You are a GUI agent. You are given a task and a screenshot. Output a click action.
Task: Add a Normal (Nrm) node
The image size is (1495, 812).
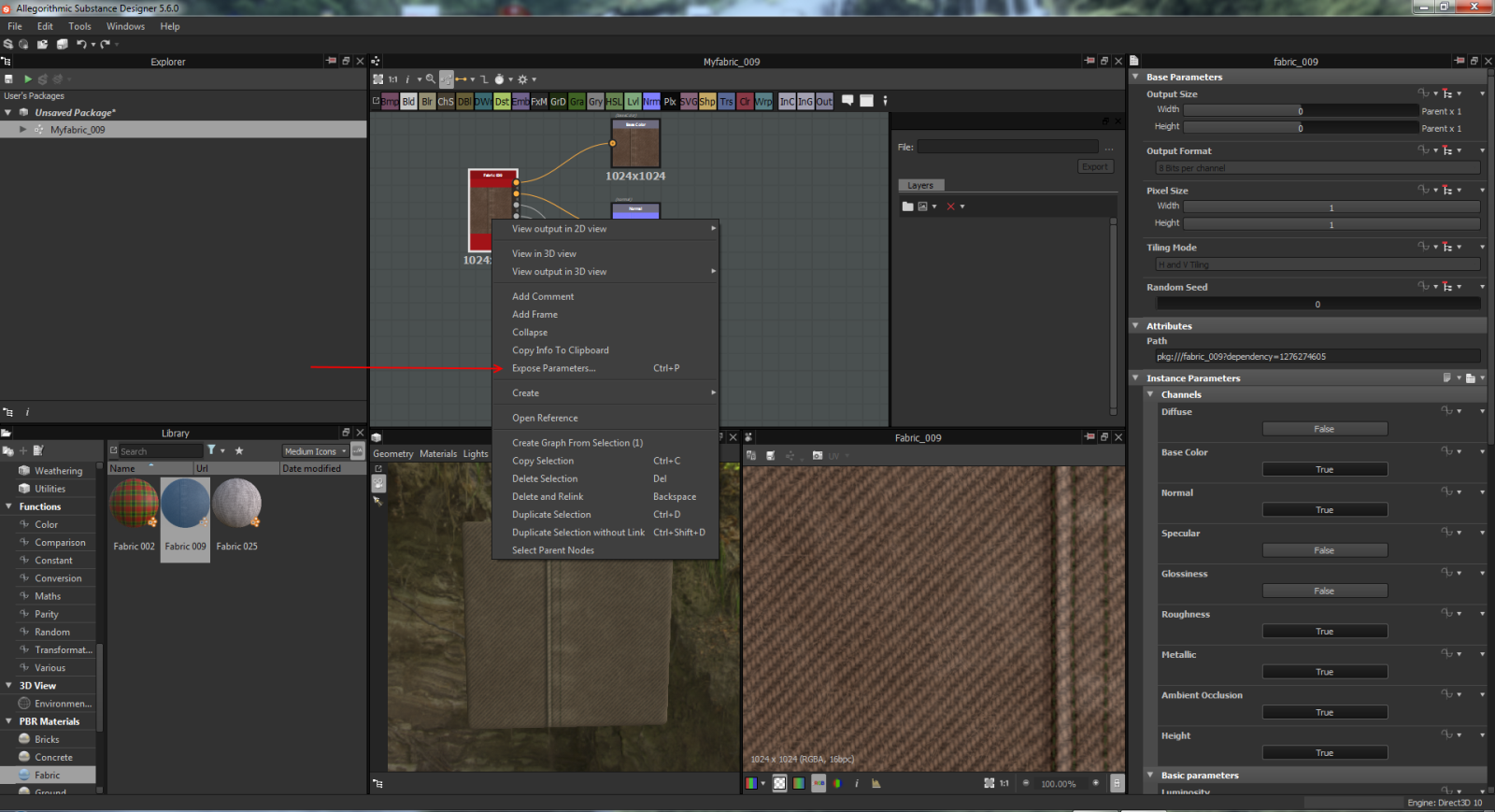pyautogui.click(x=651, y=101)
